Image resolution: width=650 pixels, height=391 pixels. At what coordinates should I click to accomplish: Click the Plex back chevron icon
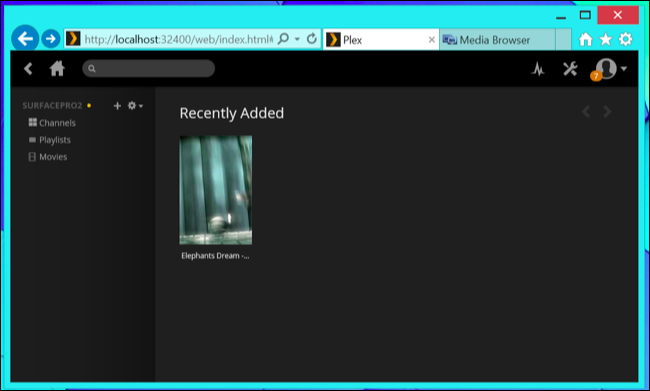(28, 68)
